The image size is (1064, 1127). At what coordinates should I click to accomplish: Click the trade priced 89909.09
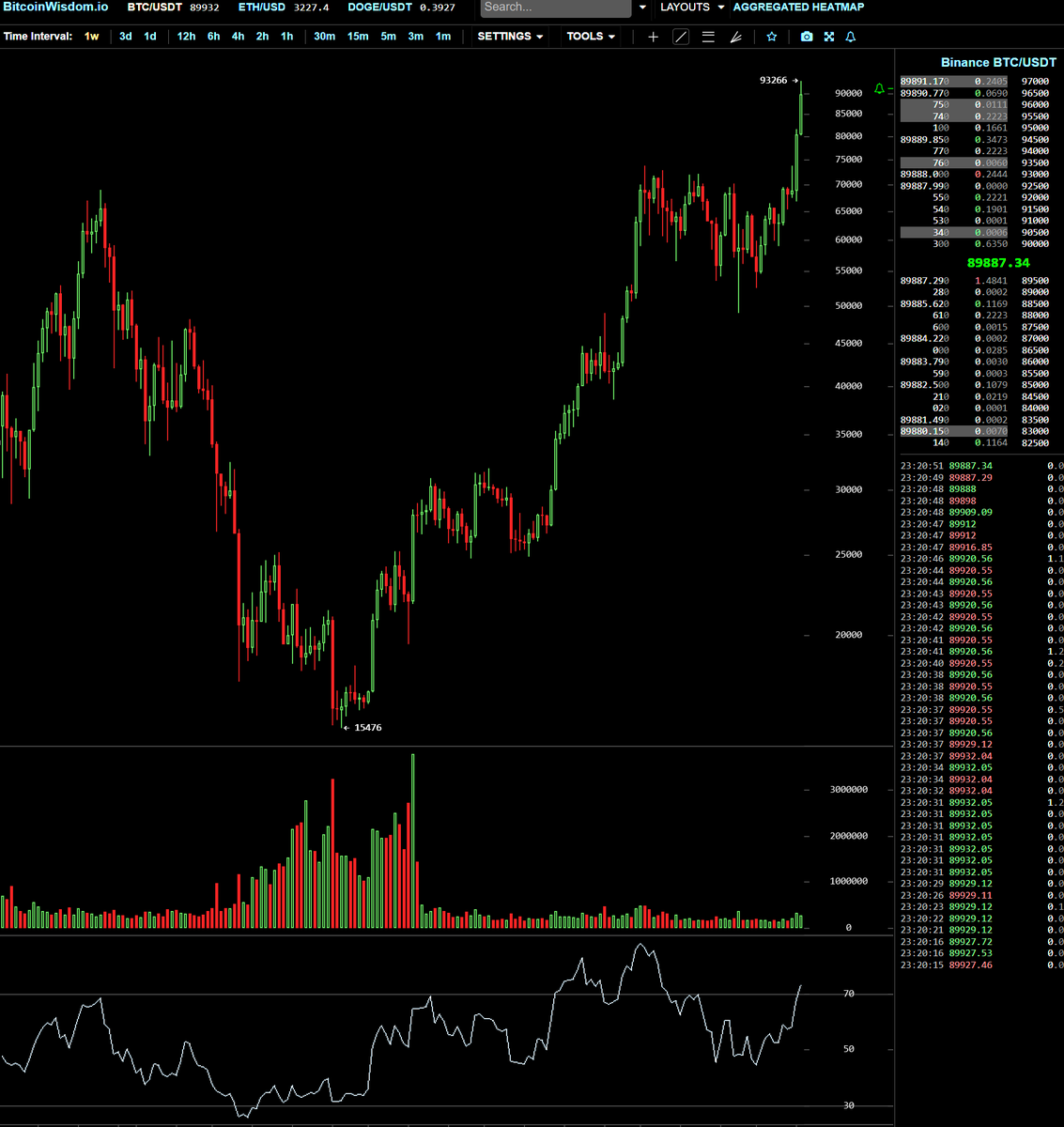(970, 513)
